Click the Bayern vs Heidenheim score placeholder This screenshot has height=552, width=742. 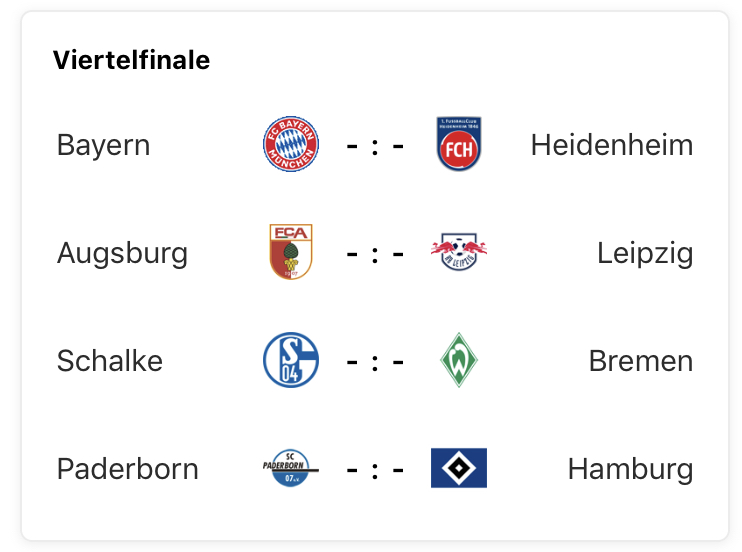pos(375,145)
